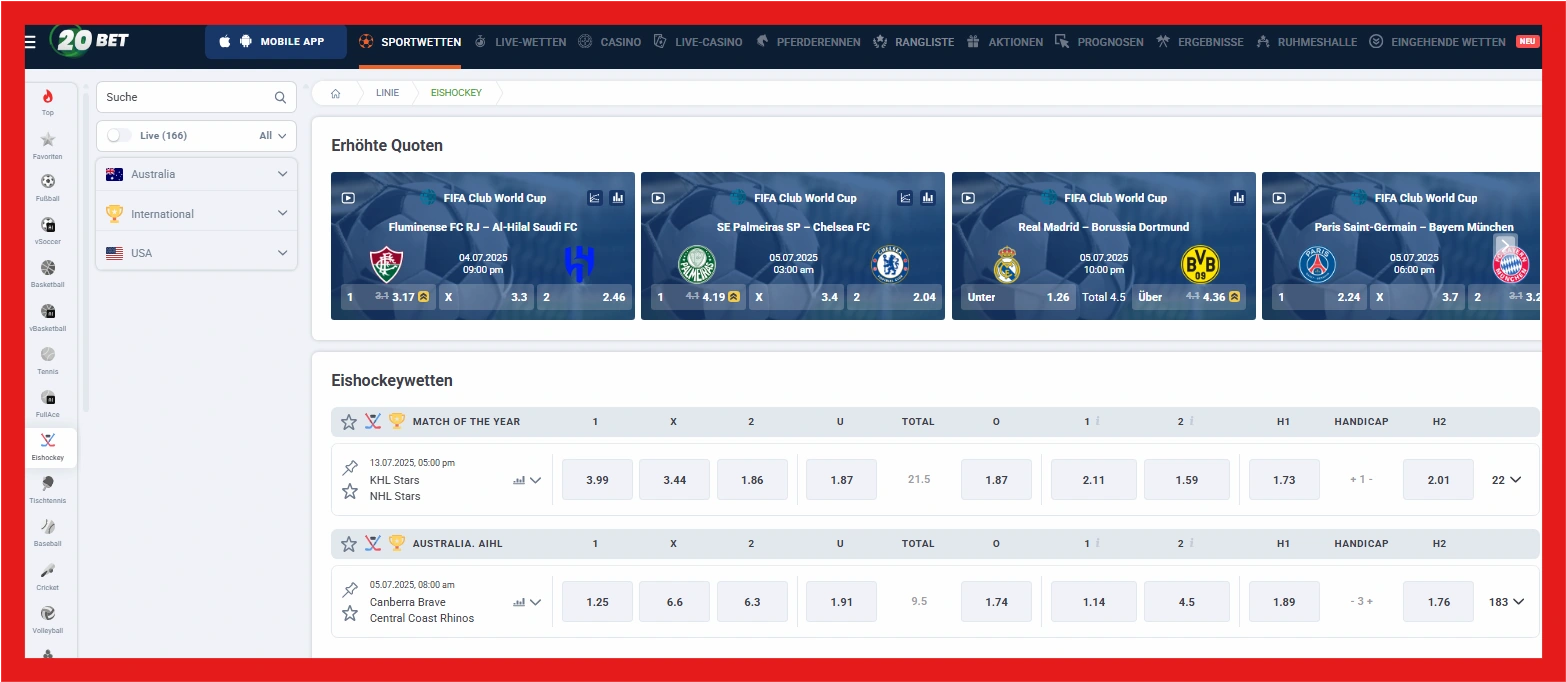
Task: Star the KHL Stars vs NHL Stars match
Action: [350, 491]
